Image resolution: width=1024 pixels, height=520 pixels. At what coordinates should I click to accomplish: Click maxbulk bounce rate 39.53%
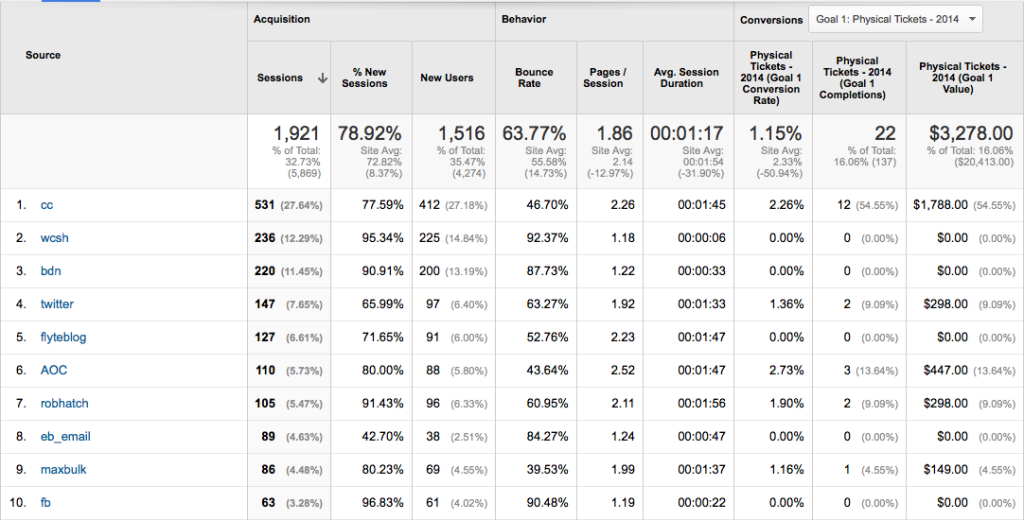click(x=547, y=470)
